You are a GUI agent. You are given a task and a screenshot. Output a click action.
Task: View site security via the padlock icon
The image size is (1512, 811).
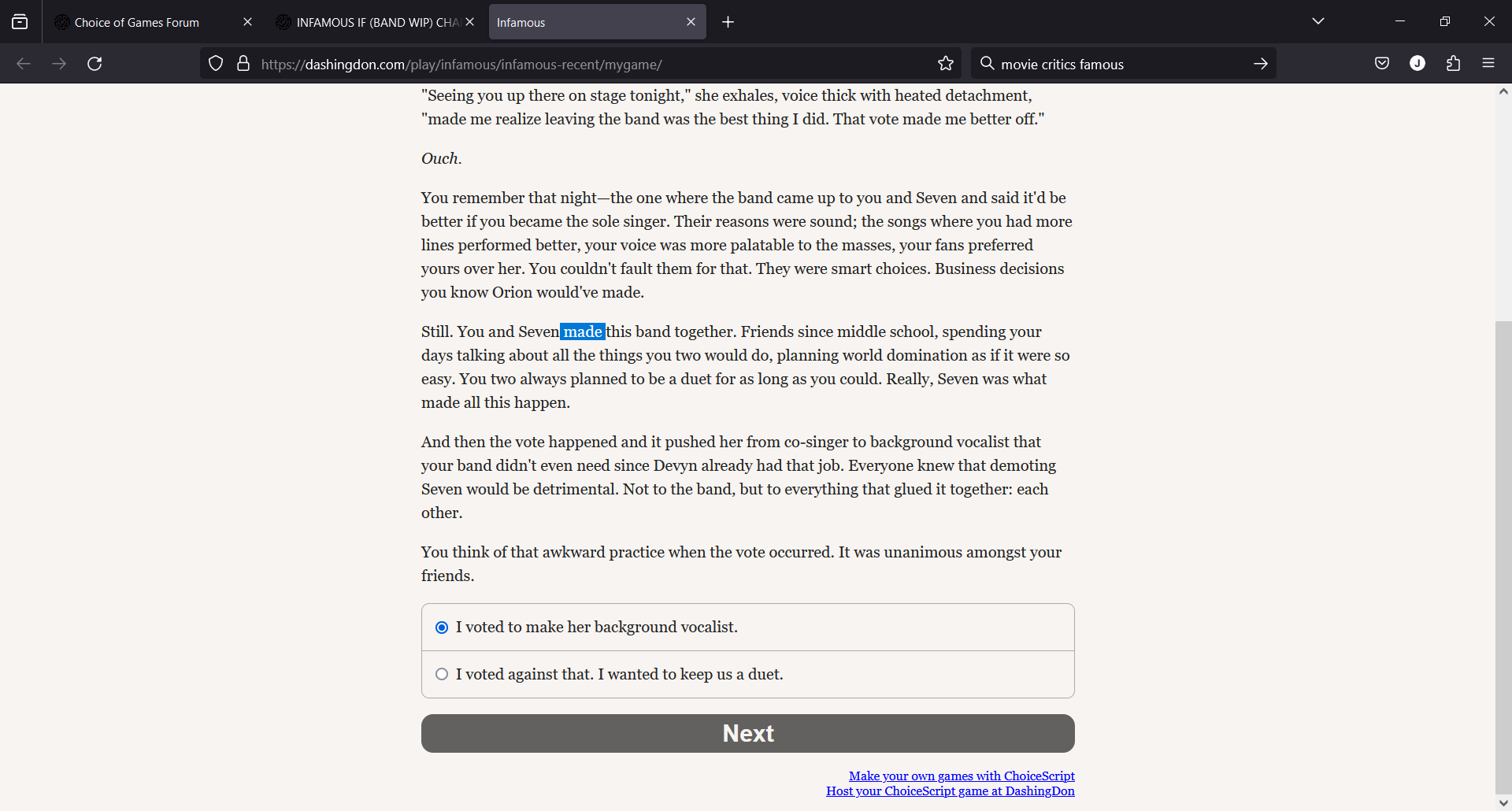coord(243,64)
